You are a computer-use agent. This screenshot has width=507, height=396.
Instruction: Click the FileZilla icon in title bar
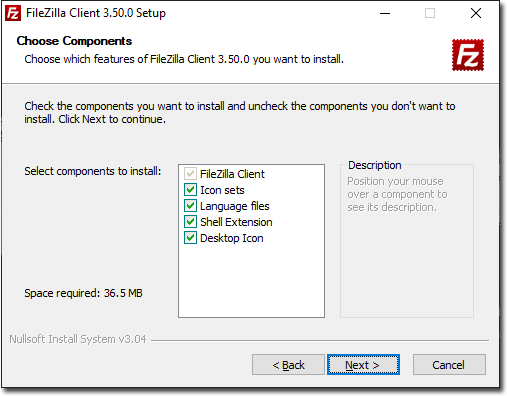coord(13,13)
